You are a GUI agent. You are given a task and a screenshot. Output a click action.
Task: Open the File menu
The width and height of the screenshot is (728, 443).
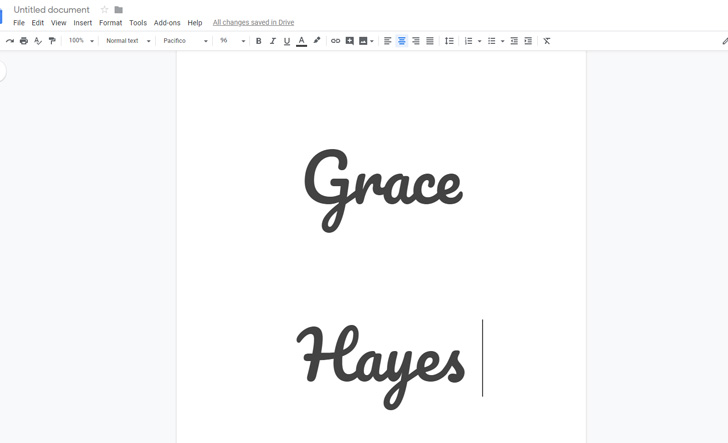(x=19, y=23)
